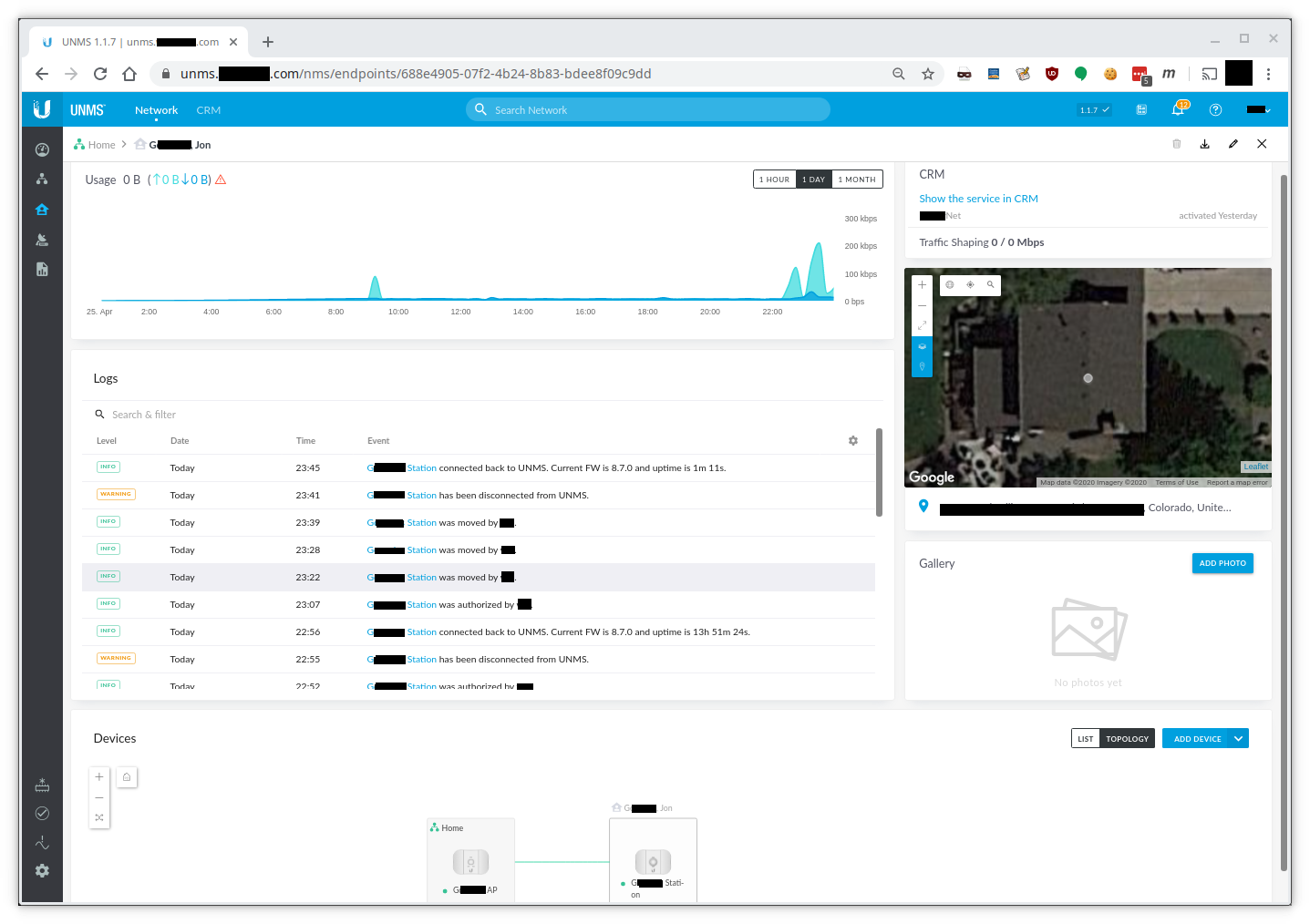Select the Network tab
Image resolution: width=1310 pixels, height=924 pixels.
pos(157,110)
